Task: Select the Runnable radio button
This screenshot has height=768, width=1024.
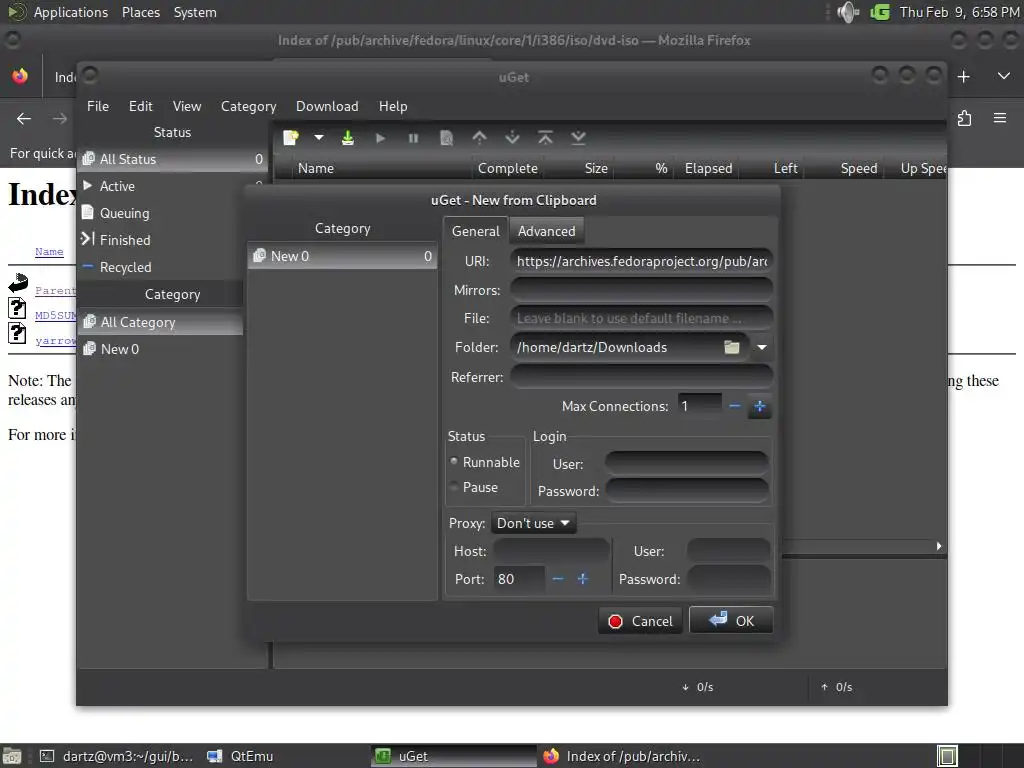Action: 485,462
